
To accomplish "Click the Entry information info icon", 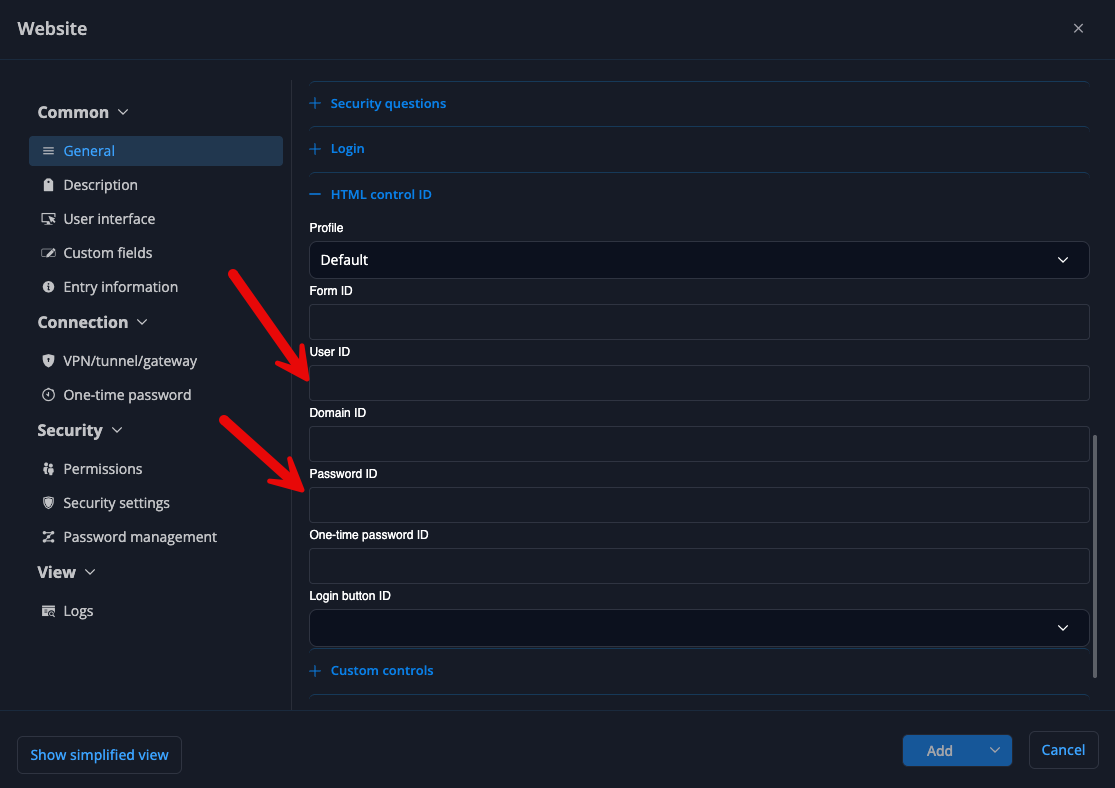I will click(48, 287).
